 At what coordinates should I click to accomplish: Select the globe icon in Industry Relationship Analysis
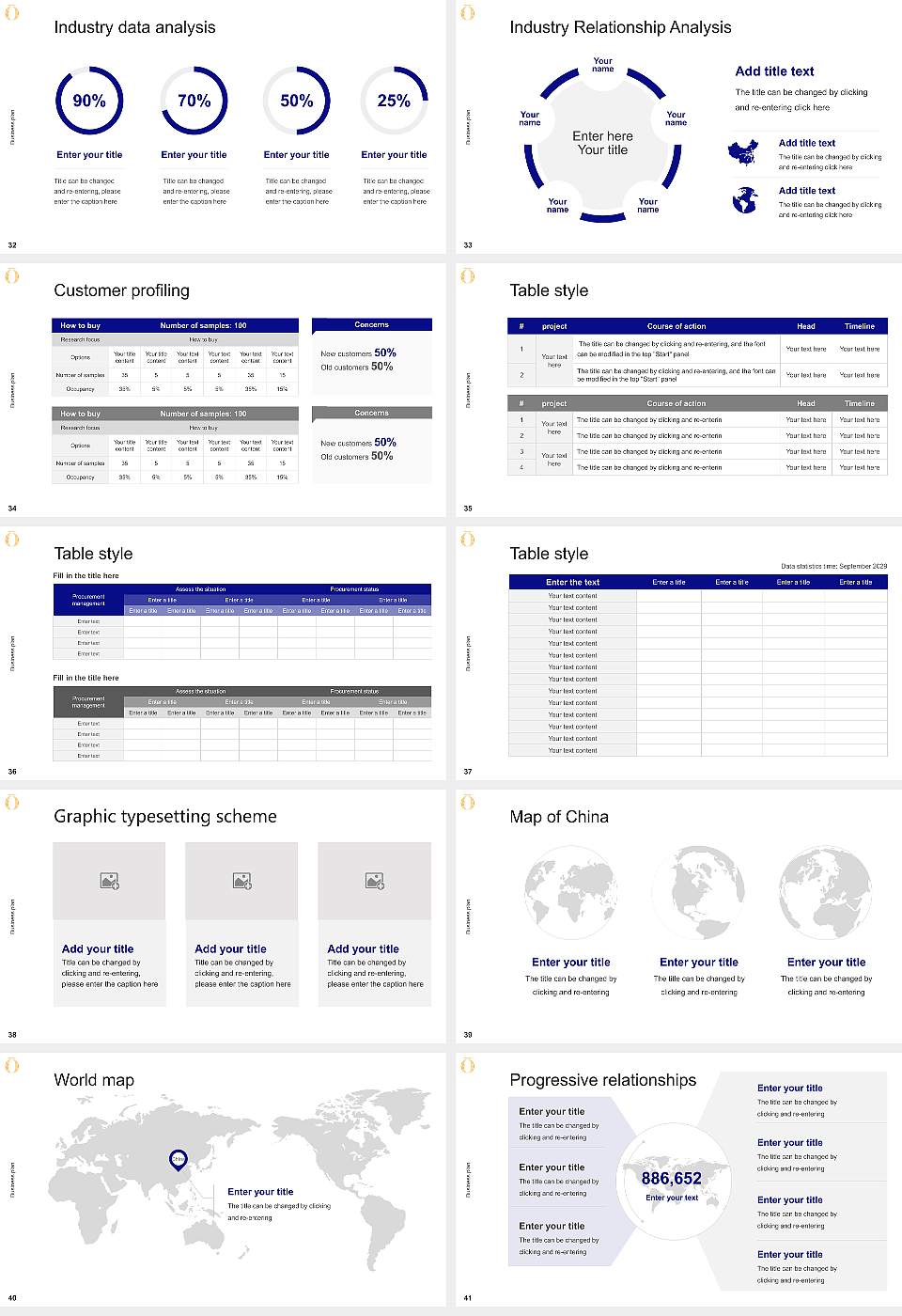pos(744,199)
